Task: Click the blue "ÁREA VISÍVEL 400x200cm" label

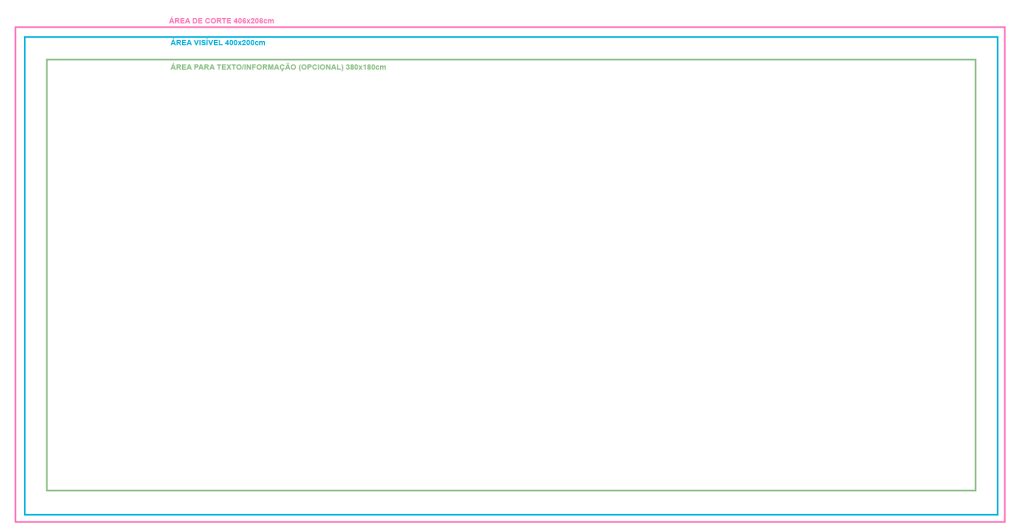Action: pos(217,43)
